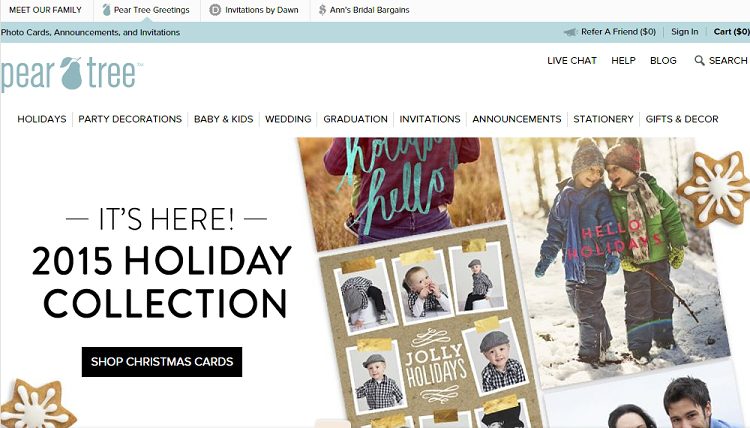Viewport: 750px width, 428px height.
Task: Click the Shop Christmas Cards button
Action: tap(162, 362)
